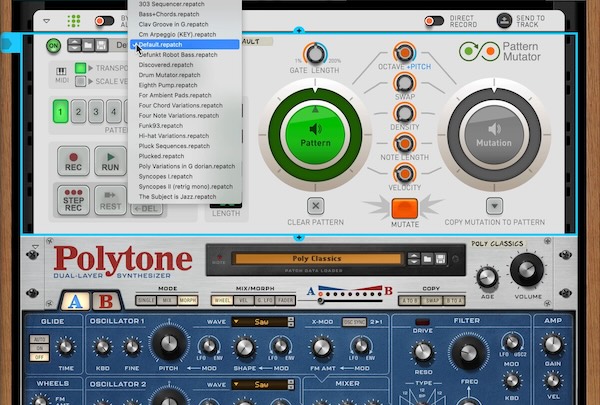The height and width of the screenshot is (405, 600).
Task: Select pattern slot 4
Action: [x=113, y=111]
